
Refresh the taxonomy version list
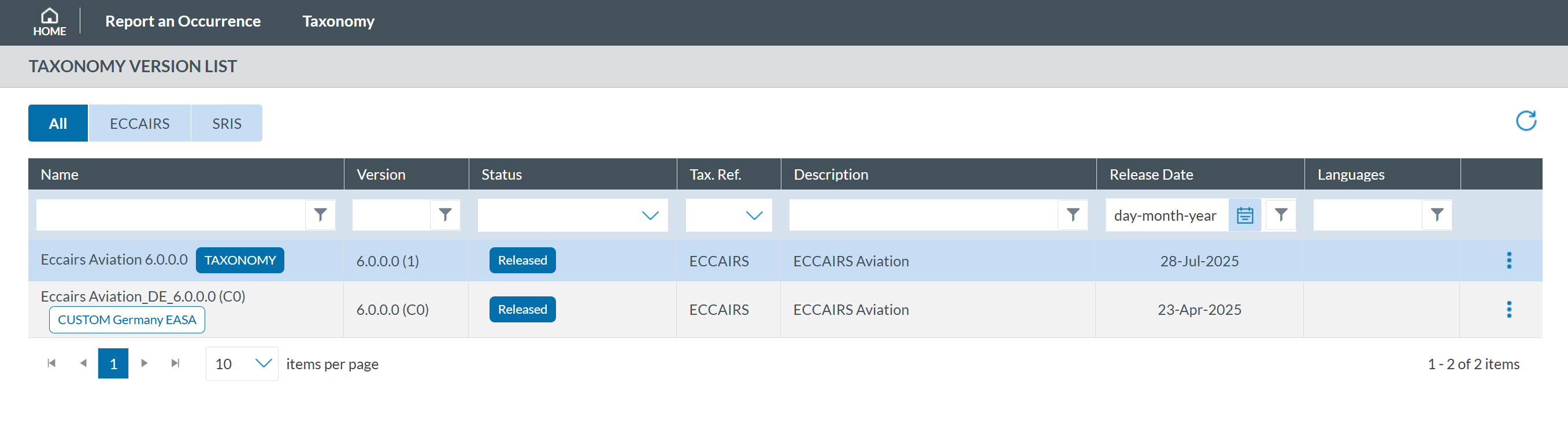pos(1525,121)
